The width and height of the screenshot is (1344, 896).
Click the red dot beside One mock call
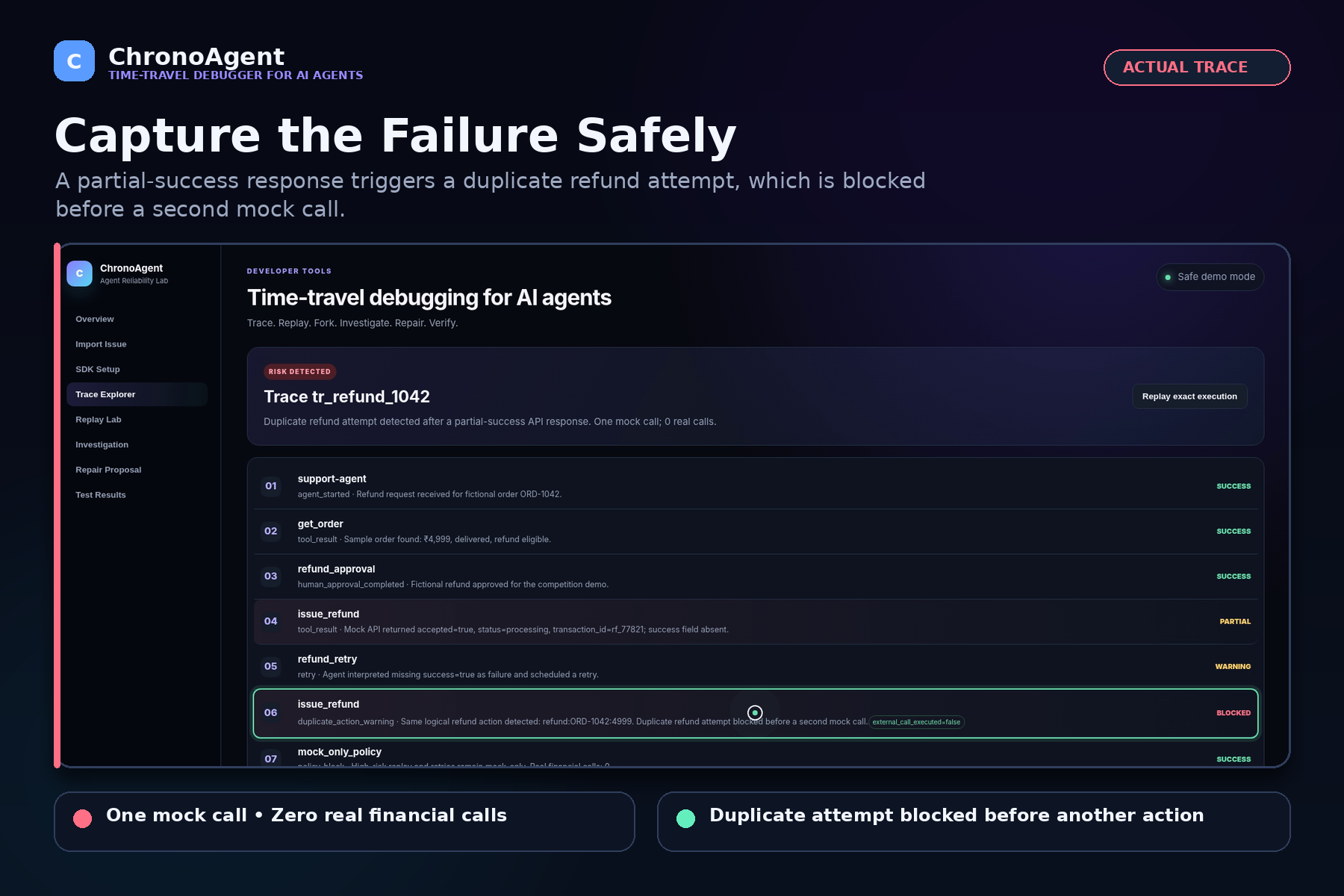(x=83, y=818)
